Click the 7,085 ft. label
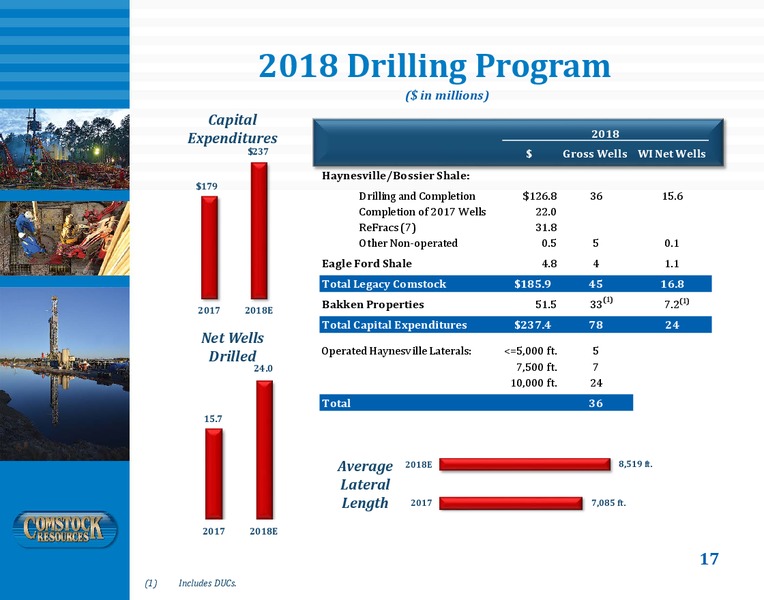764x600 pixels. click(609, 503)
